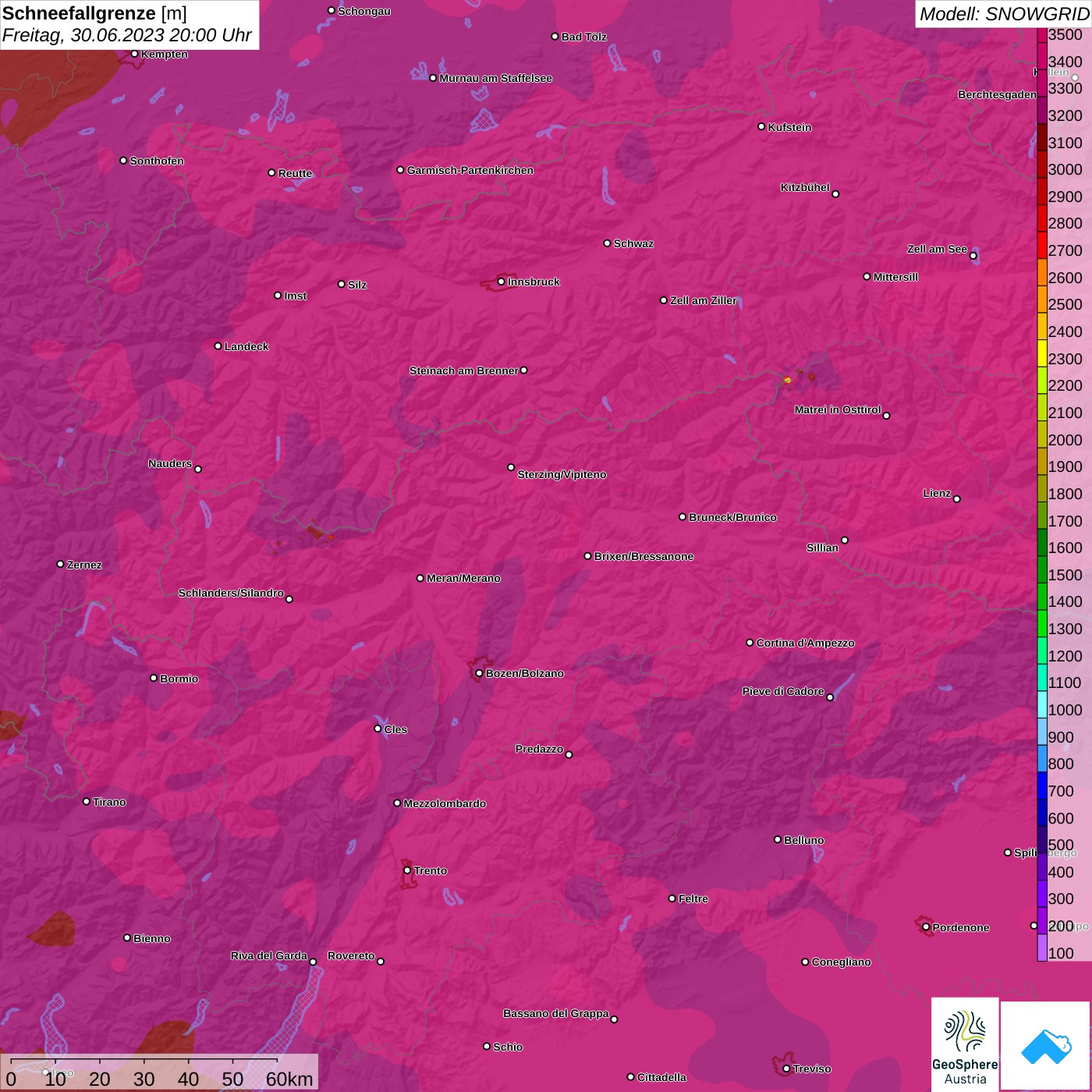The width and height of the screenshot is (1092, 1092).
Task: Click the date 'Freitag, 30.06.2023 20:00 Uhr'
Action: 127,35
